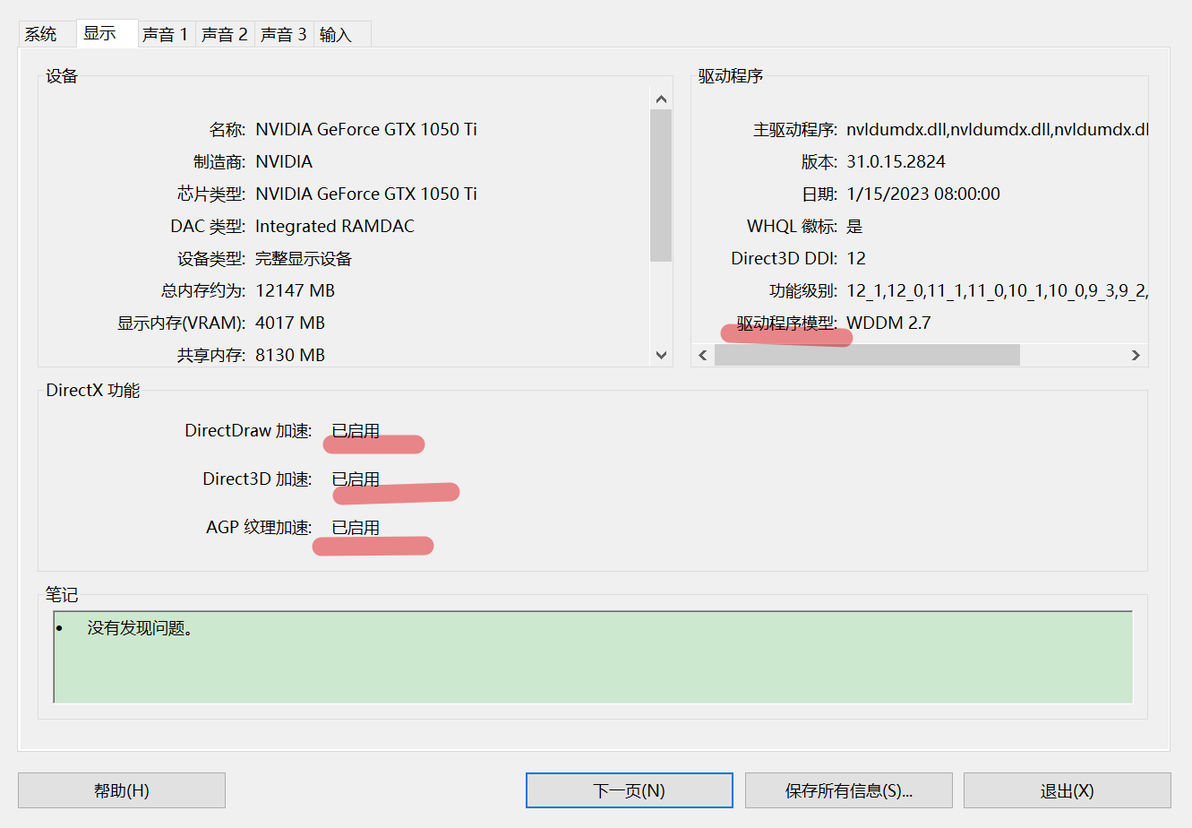Click the 帮助(H) button
The height and width of the screenshot is (828, 1192).
tap(122, 791)
